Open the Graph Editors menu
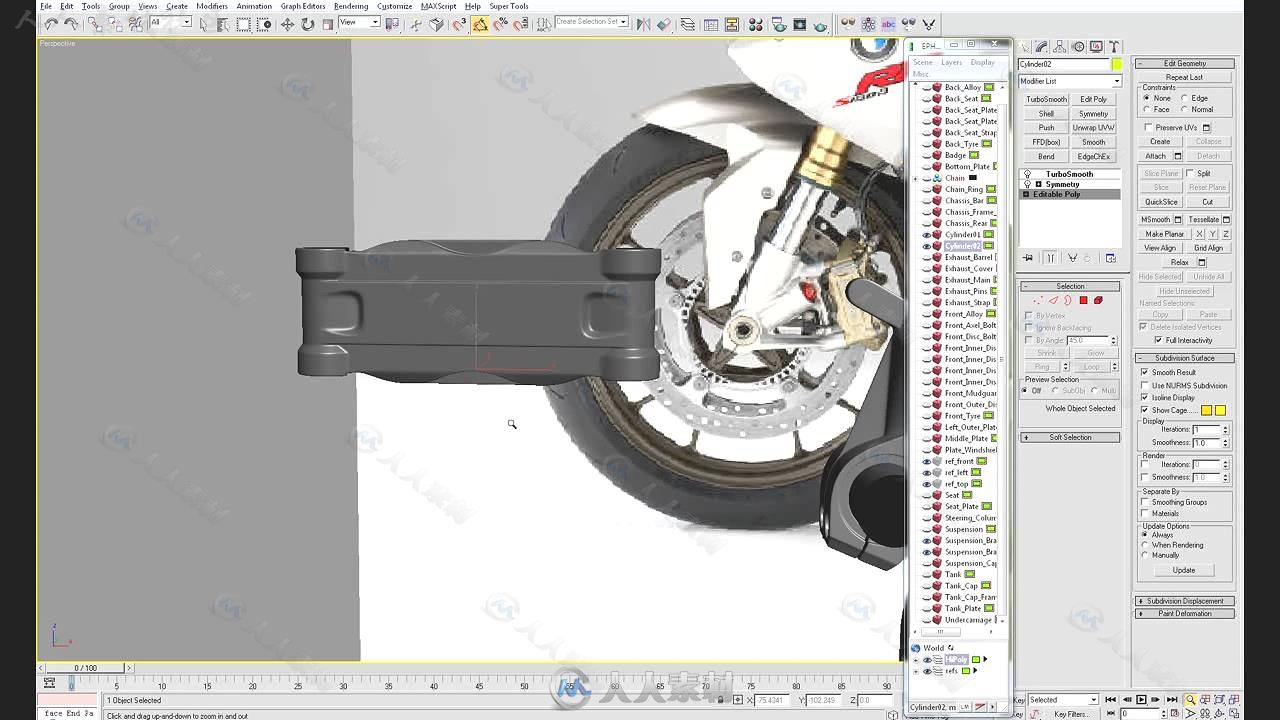 coord(303,6)
